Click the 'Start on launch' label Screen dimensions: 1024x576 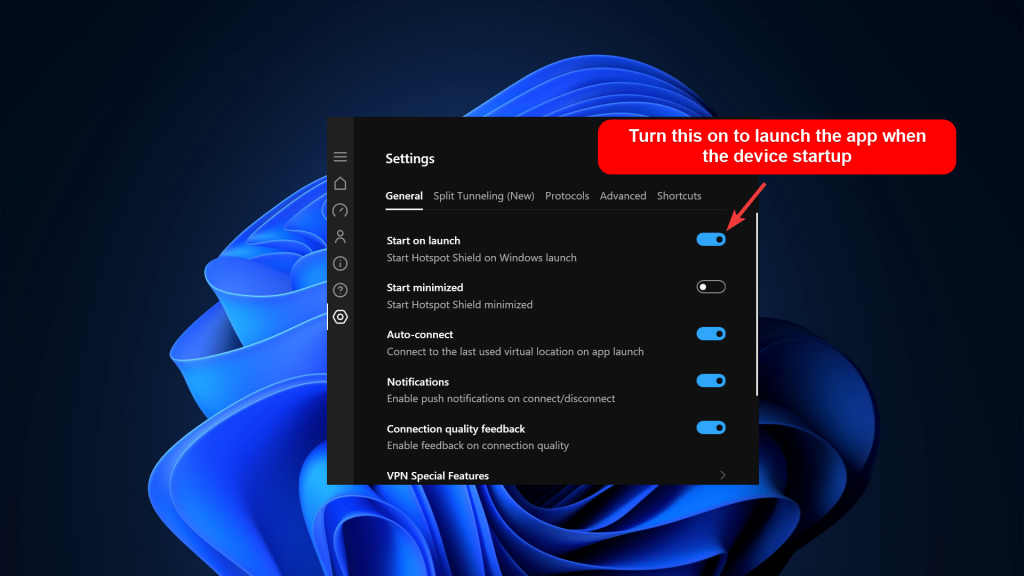(x=423, y=241)
